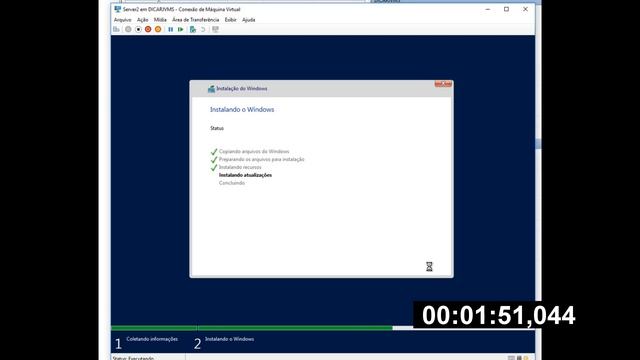640x360 pixels.
Task: Close the Virtual Machine Connection window
Action: click(x=525, y=9)
